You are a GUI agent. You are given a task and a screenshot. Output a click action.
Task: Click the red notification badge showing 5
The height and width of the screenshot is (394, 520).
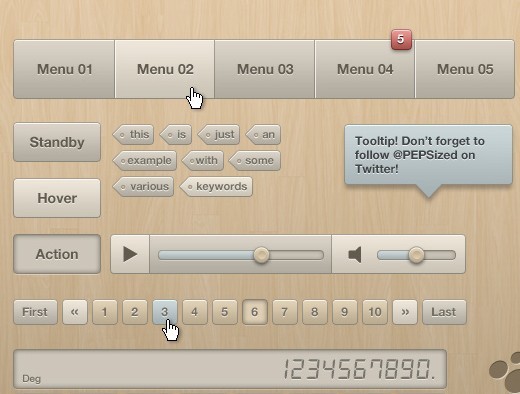[x=401, y=40]
